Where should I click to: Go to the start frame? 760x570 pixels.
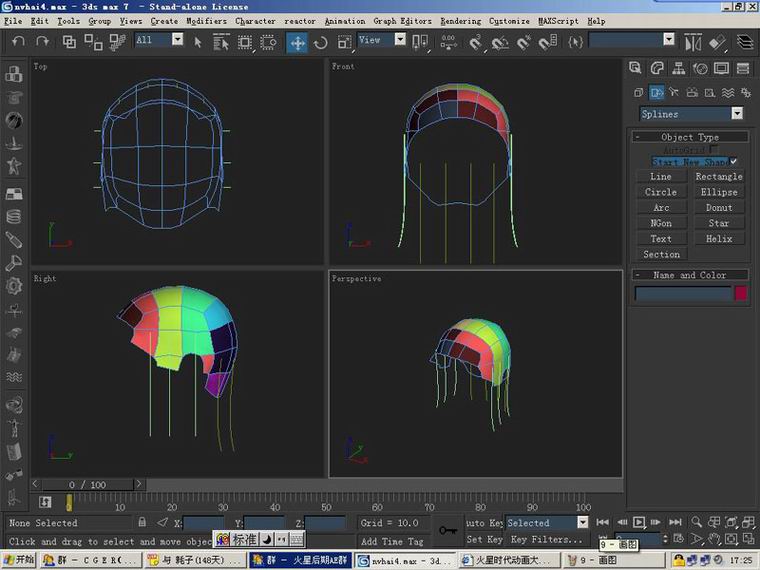pos(602,522)
